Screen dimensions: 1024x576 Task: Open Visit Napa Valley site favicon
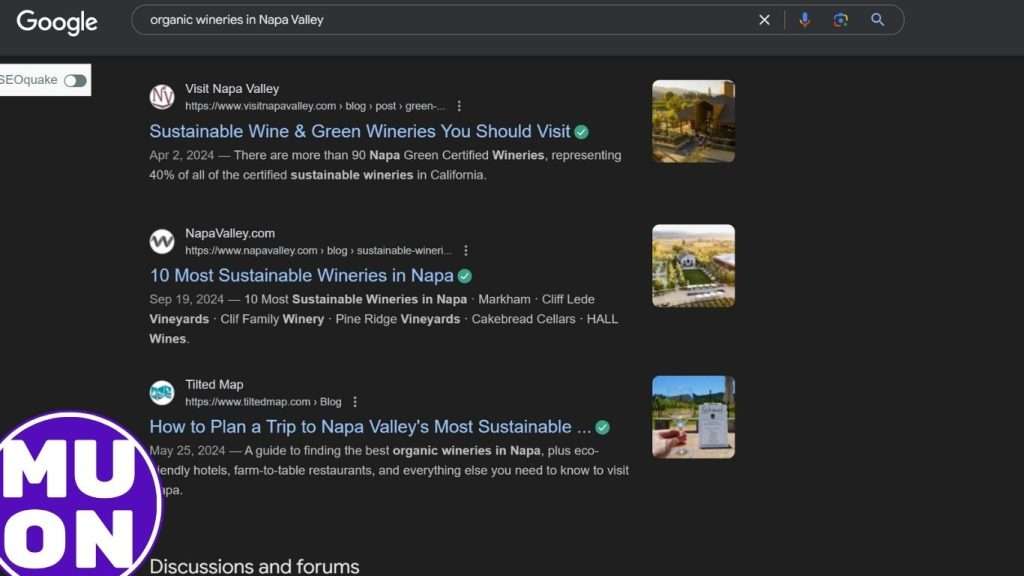click(x=162, y=97)
